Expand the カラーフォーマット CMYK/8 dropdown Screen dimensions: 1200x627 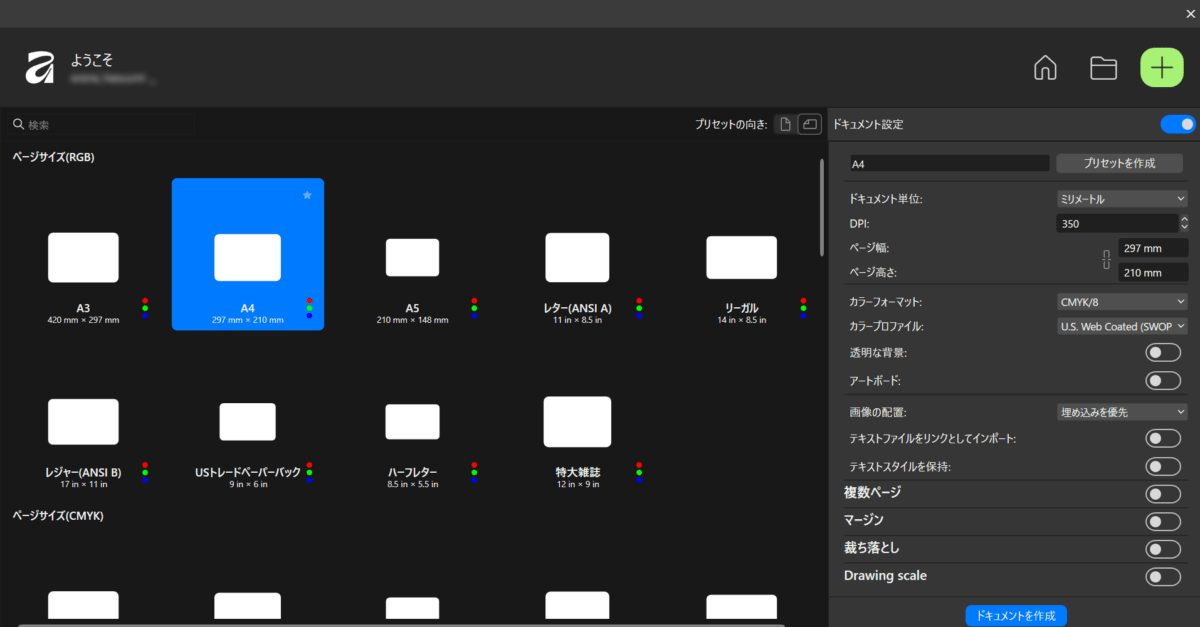tap(1121, 301)
